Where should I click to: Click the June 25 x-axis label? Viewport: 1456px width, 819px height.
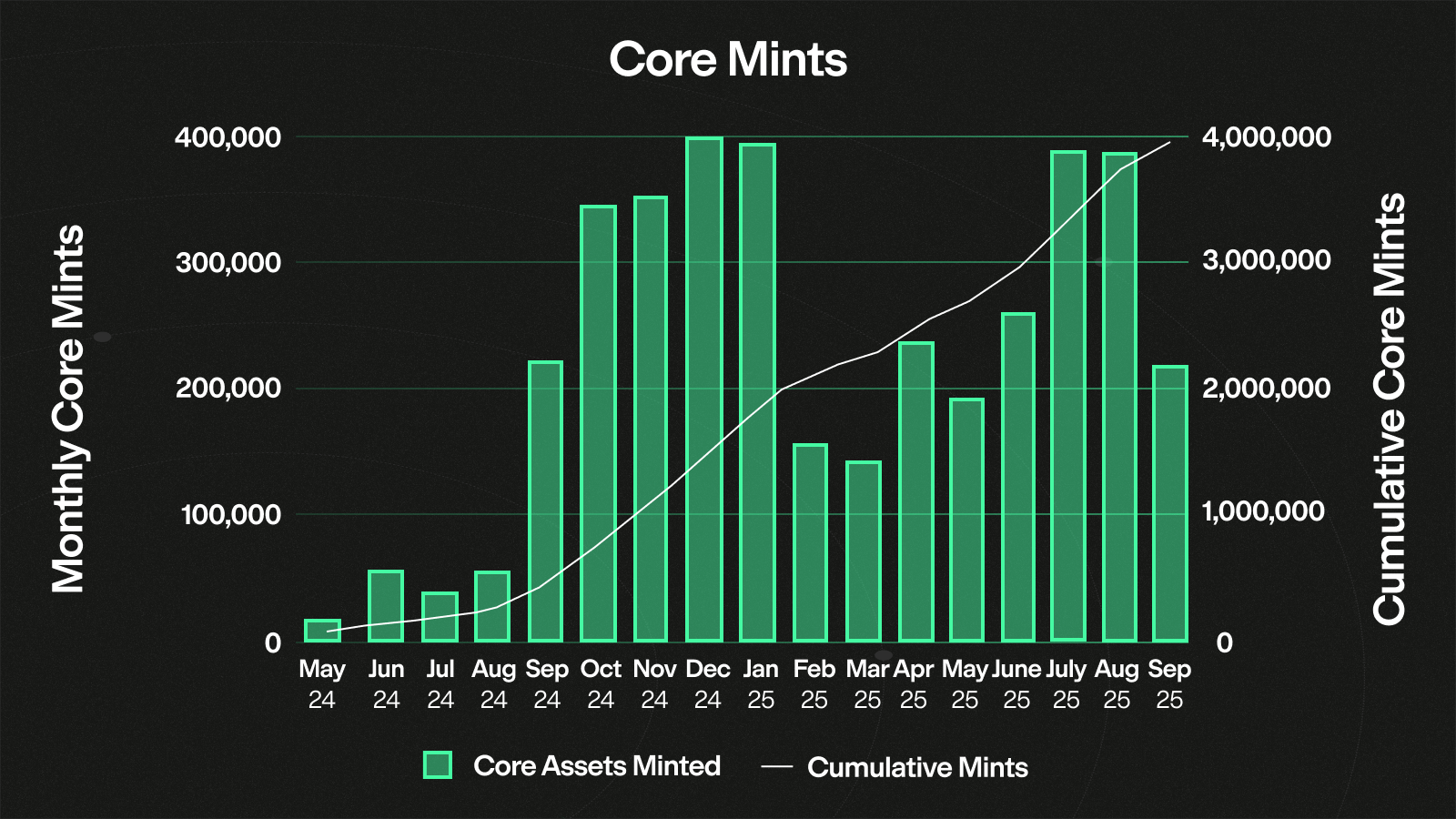tap(1016, 684)
